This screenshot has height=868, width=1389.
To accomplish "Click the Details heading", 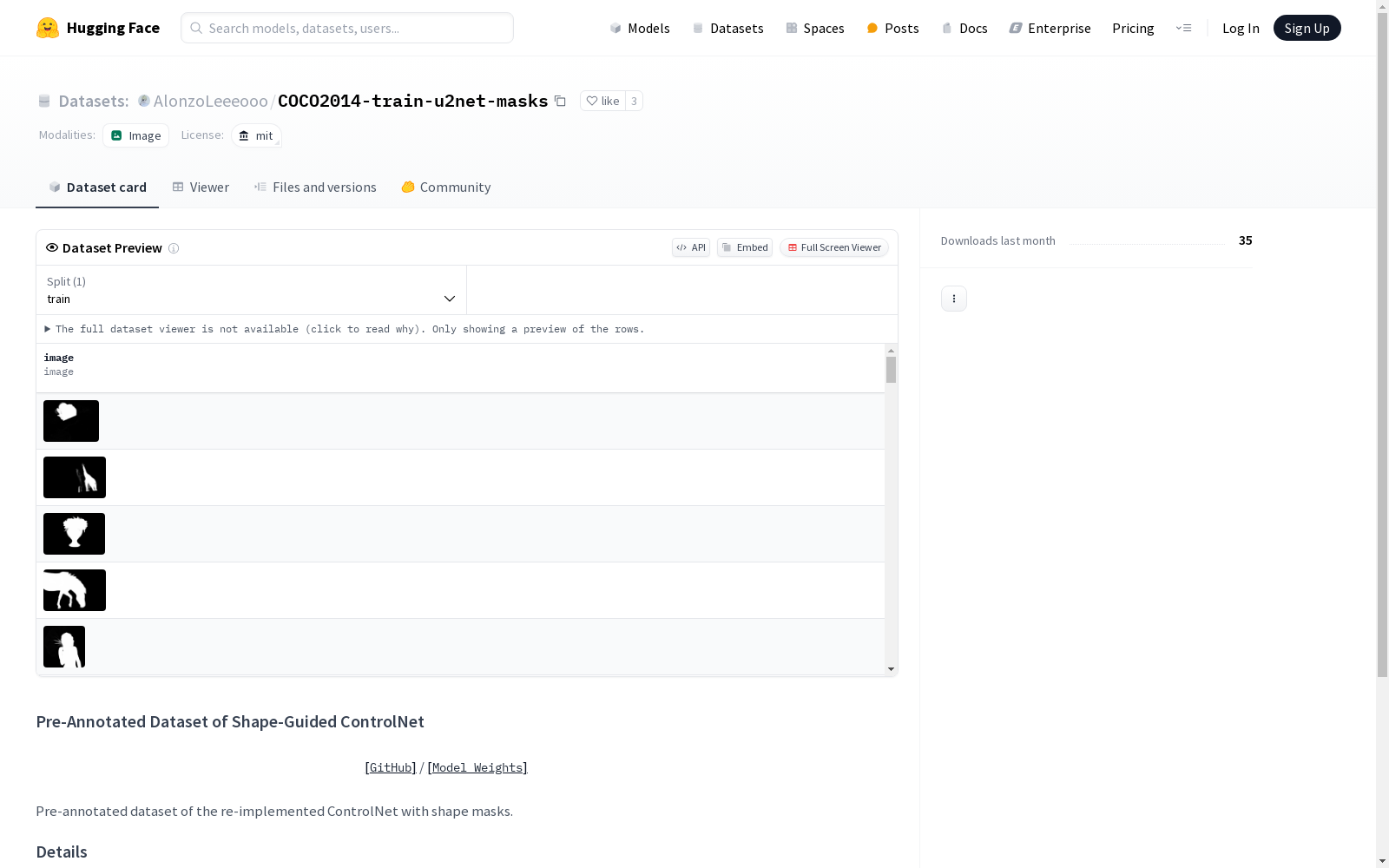I will [62, 852].
